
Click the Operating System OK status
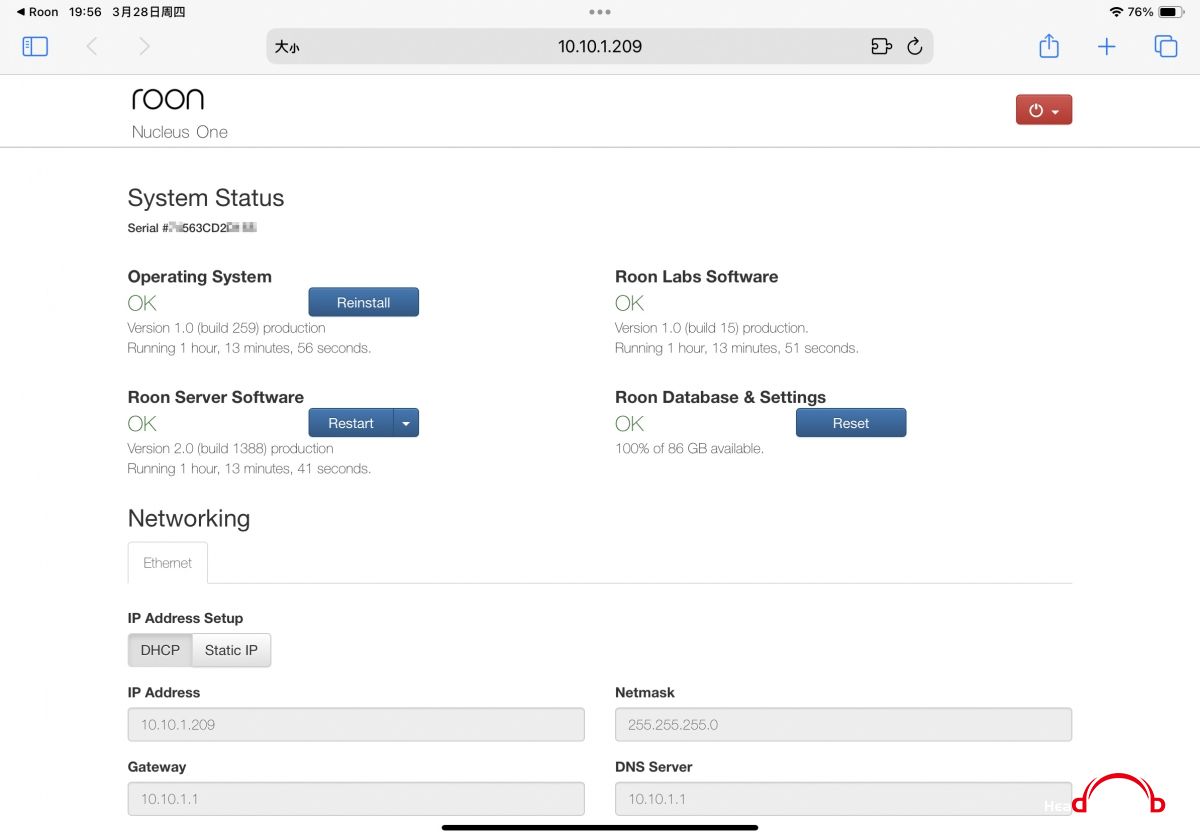[142, 303]
